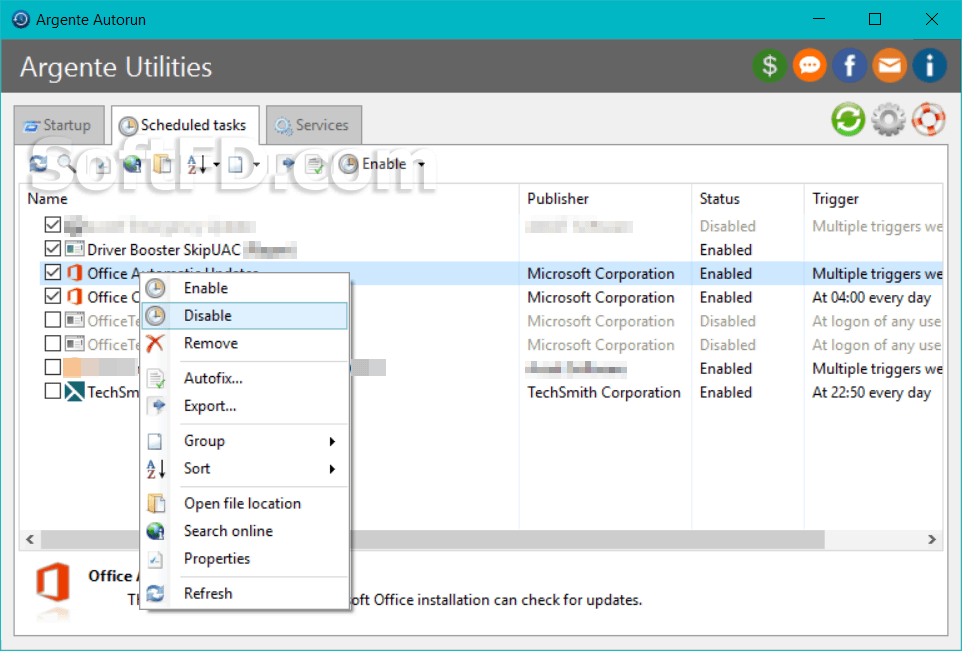
Task: Click the Argente Autorun title bar icon
Action: point(21,20)
